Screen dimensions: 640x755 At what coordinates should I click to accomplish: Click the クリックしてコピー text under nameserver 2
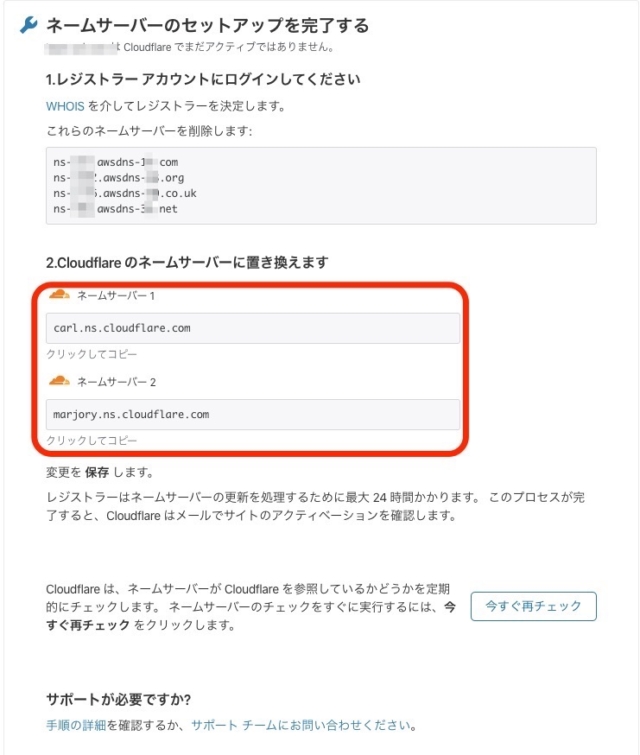pos(91,441)
